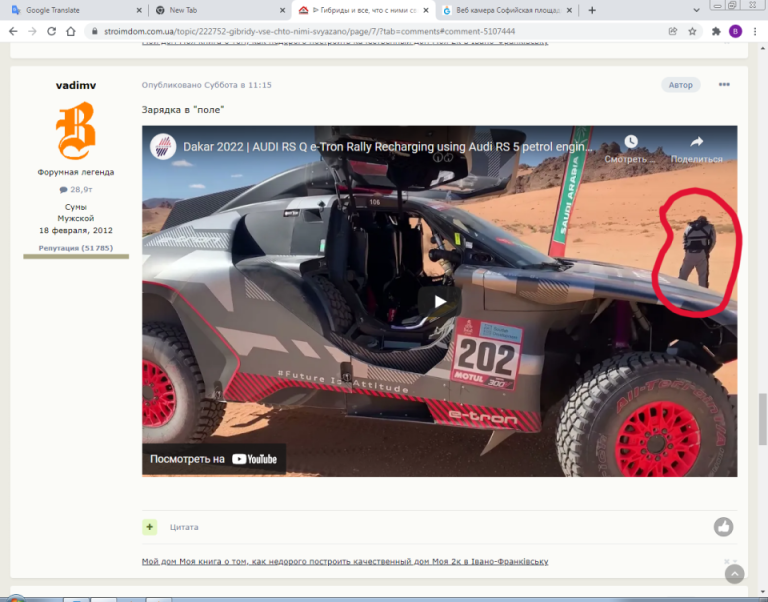The height and width of the screenshot is (602, 768).
Task: Open the Extensions puzzle icon
Action: click(x=716, y=31)
